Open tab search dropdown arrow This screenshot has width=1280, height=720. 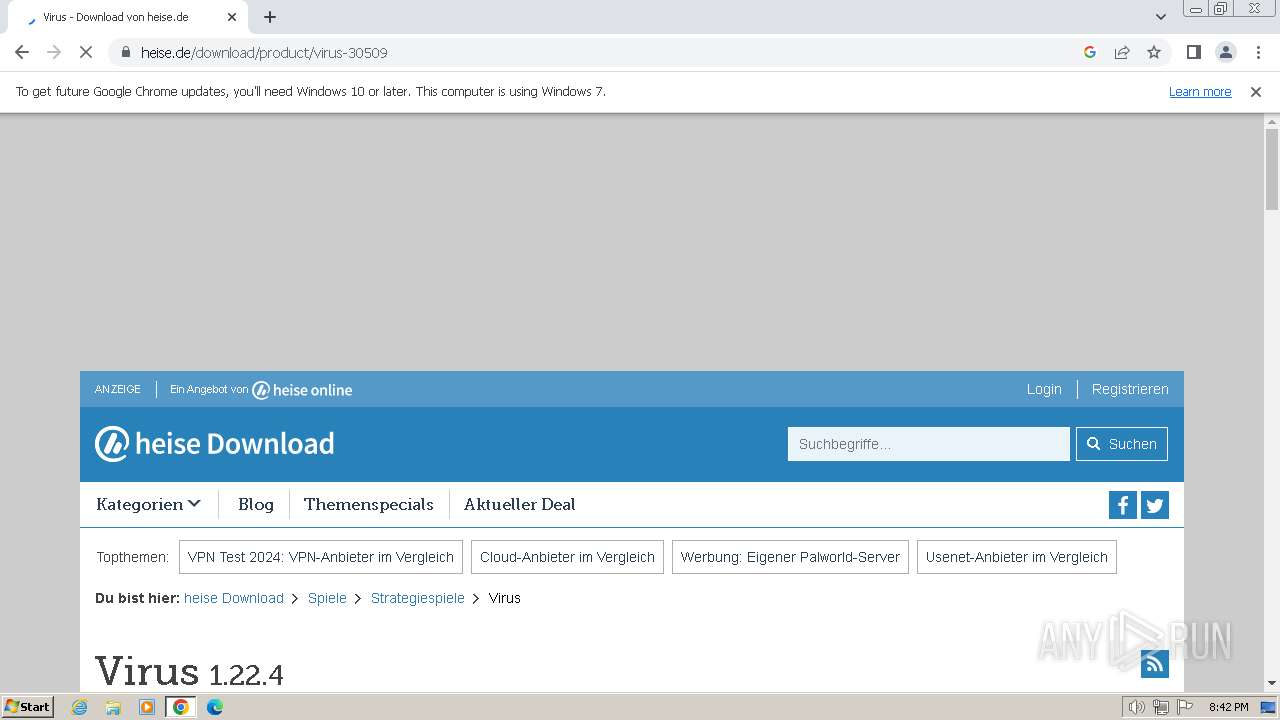pos(1161,17)
